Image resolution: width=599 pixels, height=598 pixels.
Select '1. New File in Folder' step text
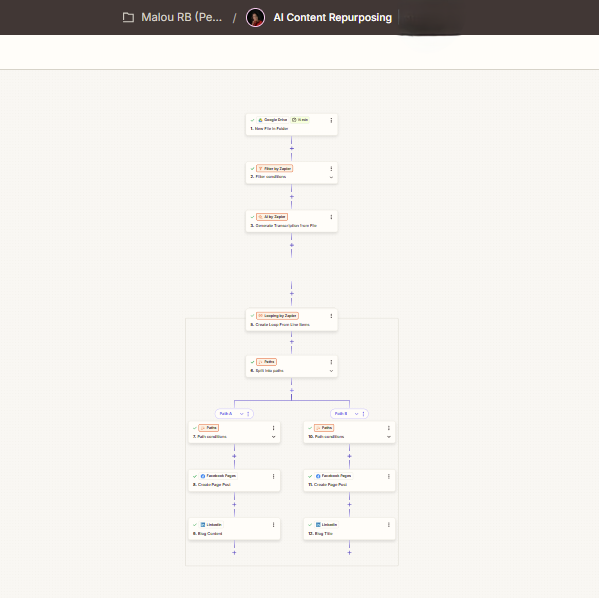pyautogui.click(x=269, y=129)
